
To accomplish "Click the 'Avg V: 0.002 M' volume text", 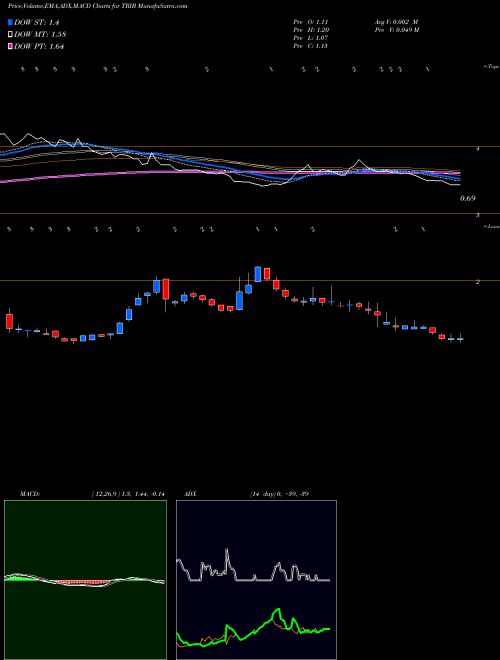I will [396, 22].
